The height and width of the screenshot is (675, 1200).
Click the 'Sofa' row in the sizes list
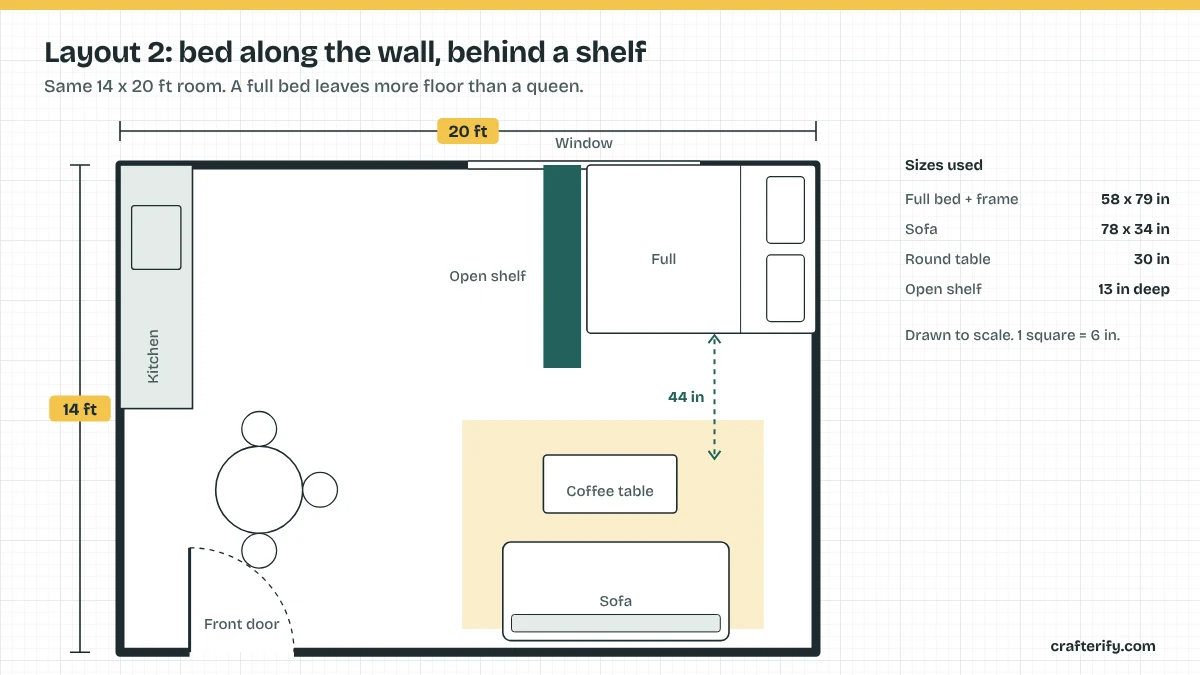(1037, 229)
